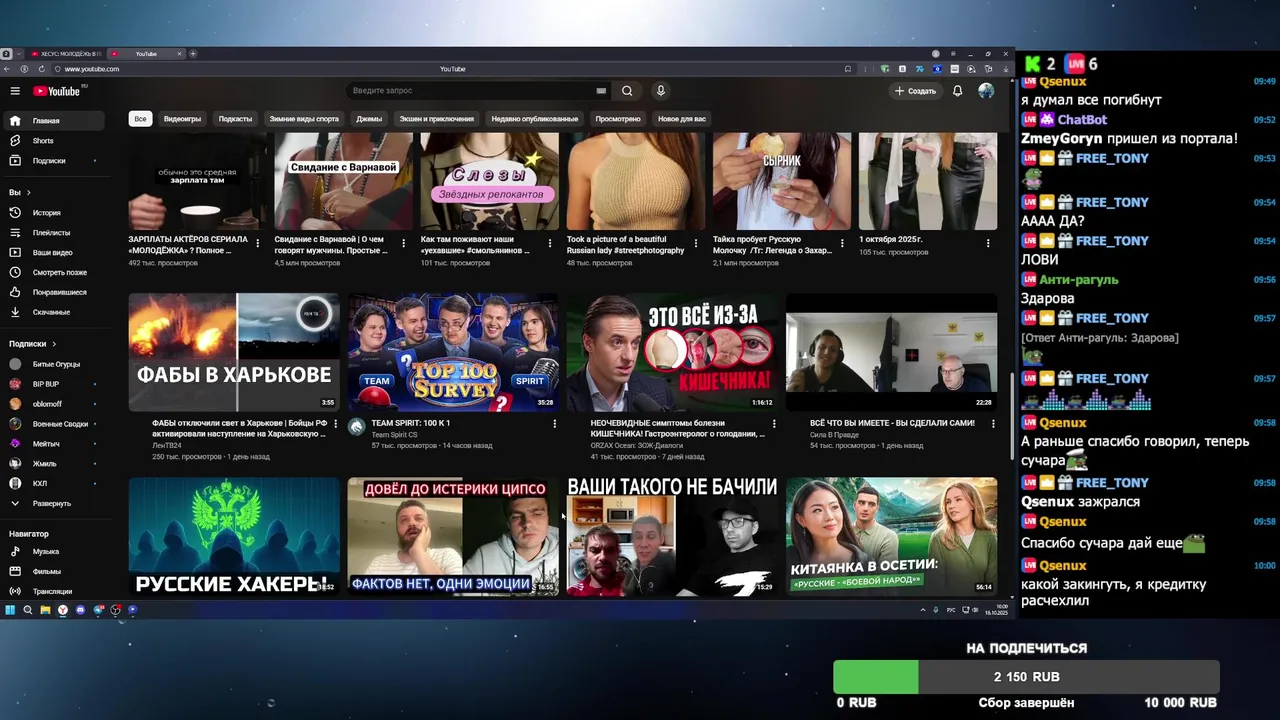Open Плейлисты in sidebar

pyautogui.click(x=53, y=233)
